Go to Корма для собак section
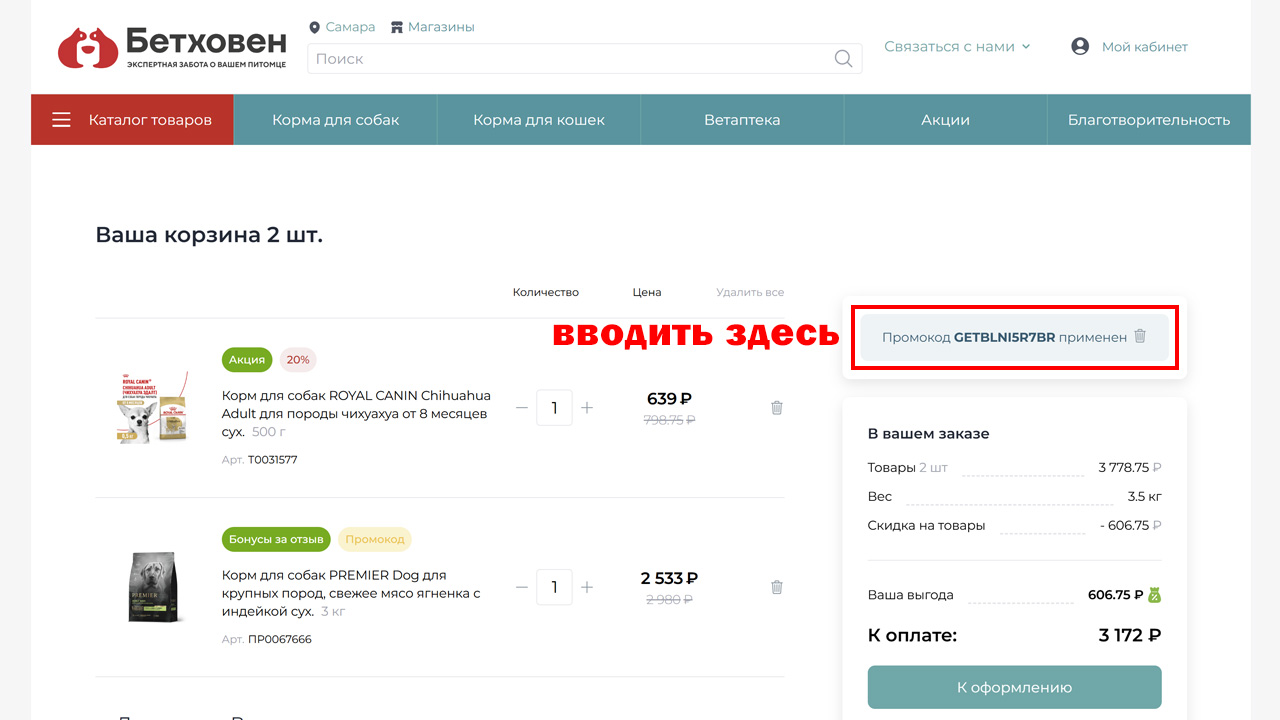1280x720 pixels. coord(336,120)
